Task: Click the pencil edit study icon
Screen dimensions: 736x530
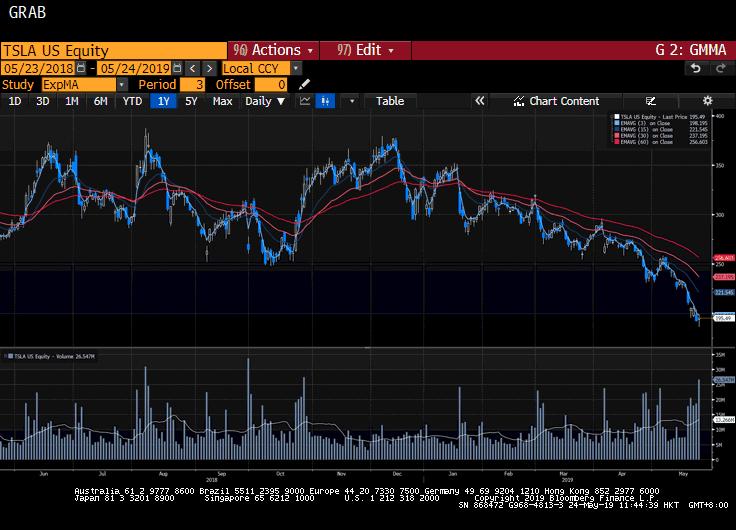Action: [304, 84]
